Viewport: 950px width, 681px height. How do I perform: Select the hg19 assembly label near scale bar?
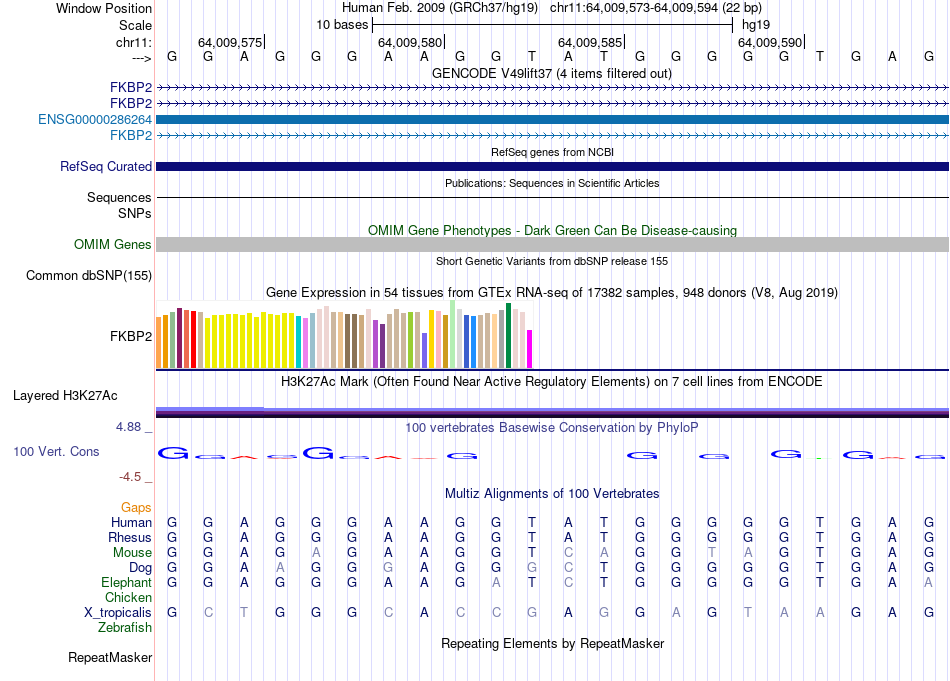pyautogui.click(x=756, y=25)
